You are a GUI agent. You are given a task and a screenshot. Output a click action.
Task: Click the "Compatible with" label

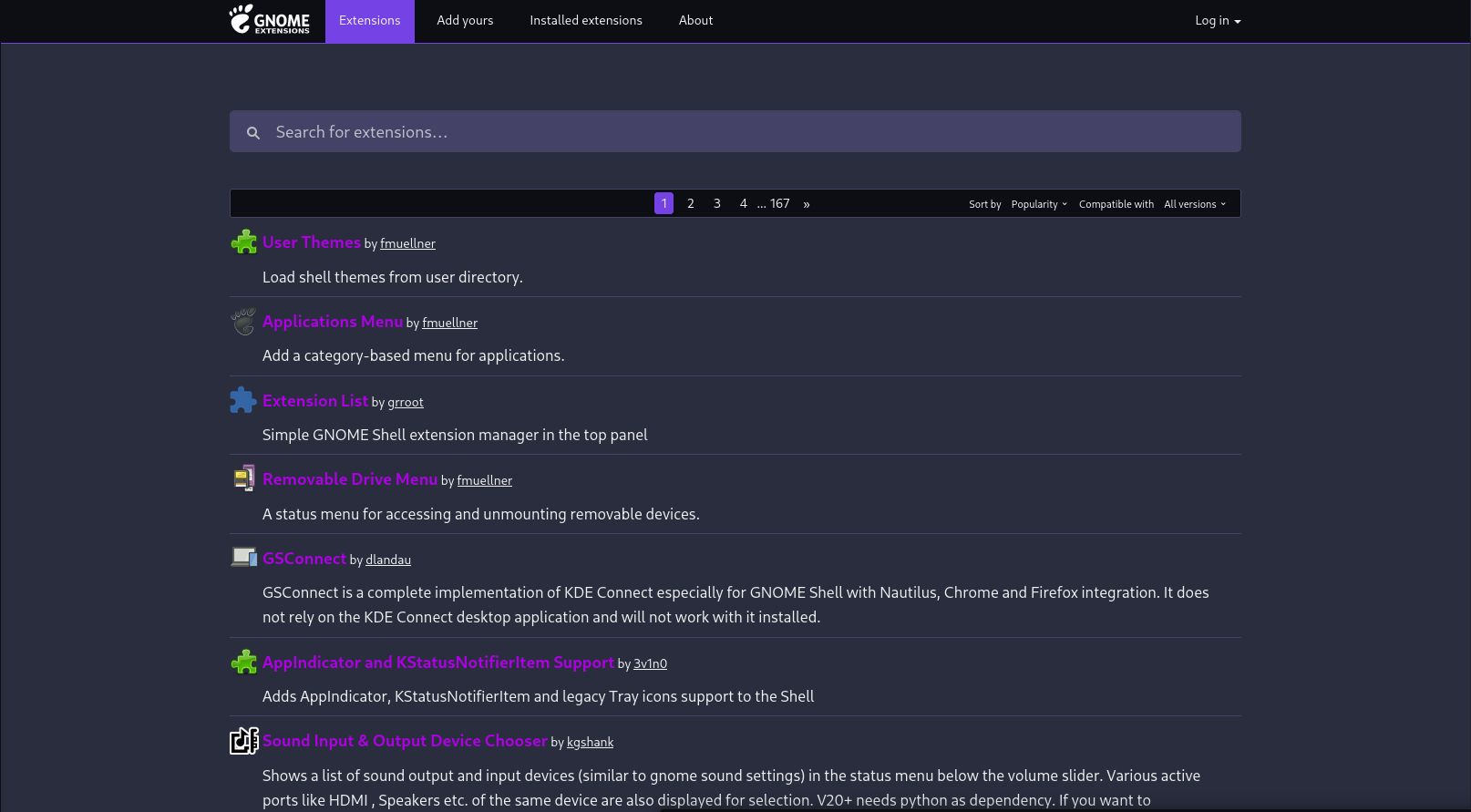1116,204
